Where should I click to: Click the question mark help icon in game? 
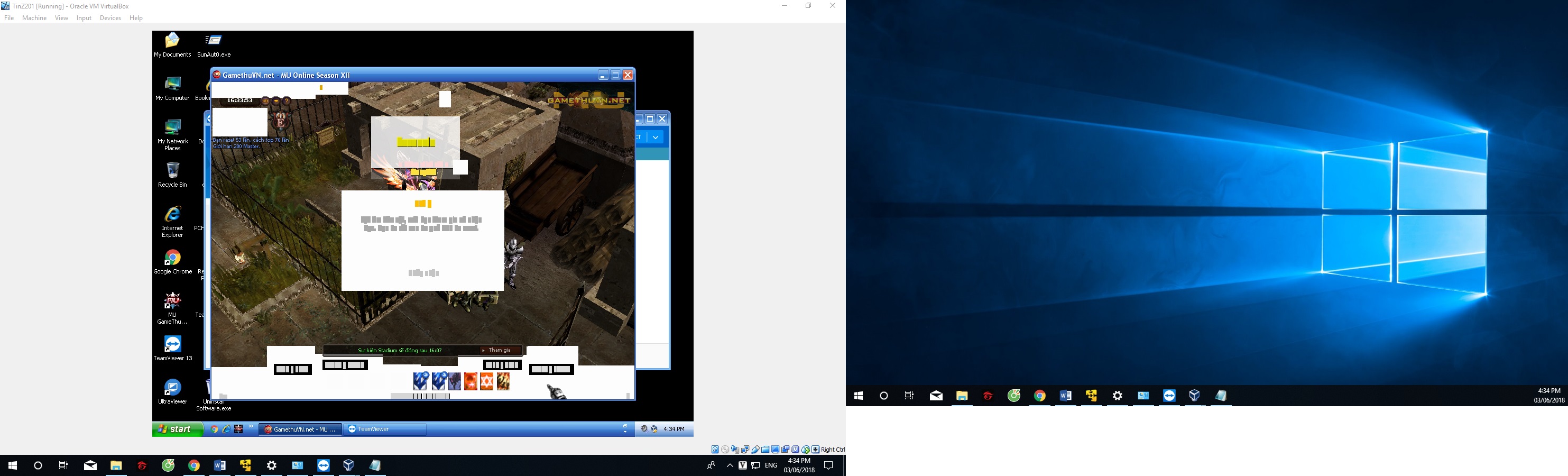287,101
